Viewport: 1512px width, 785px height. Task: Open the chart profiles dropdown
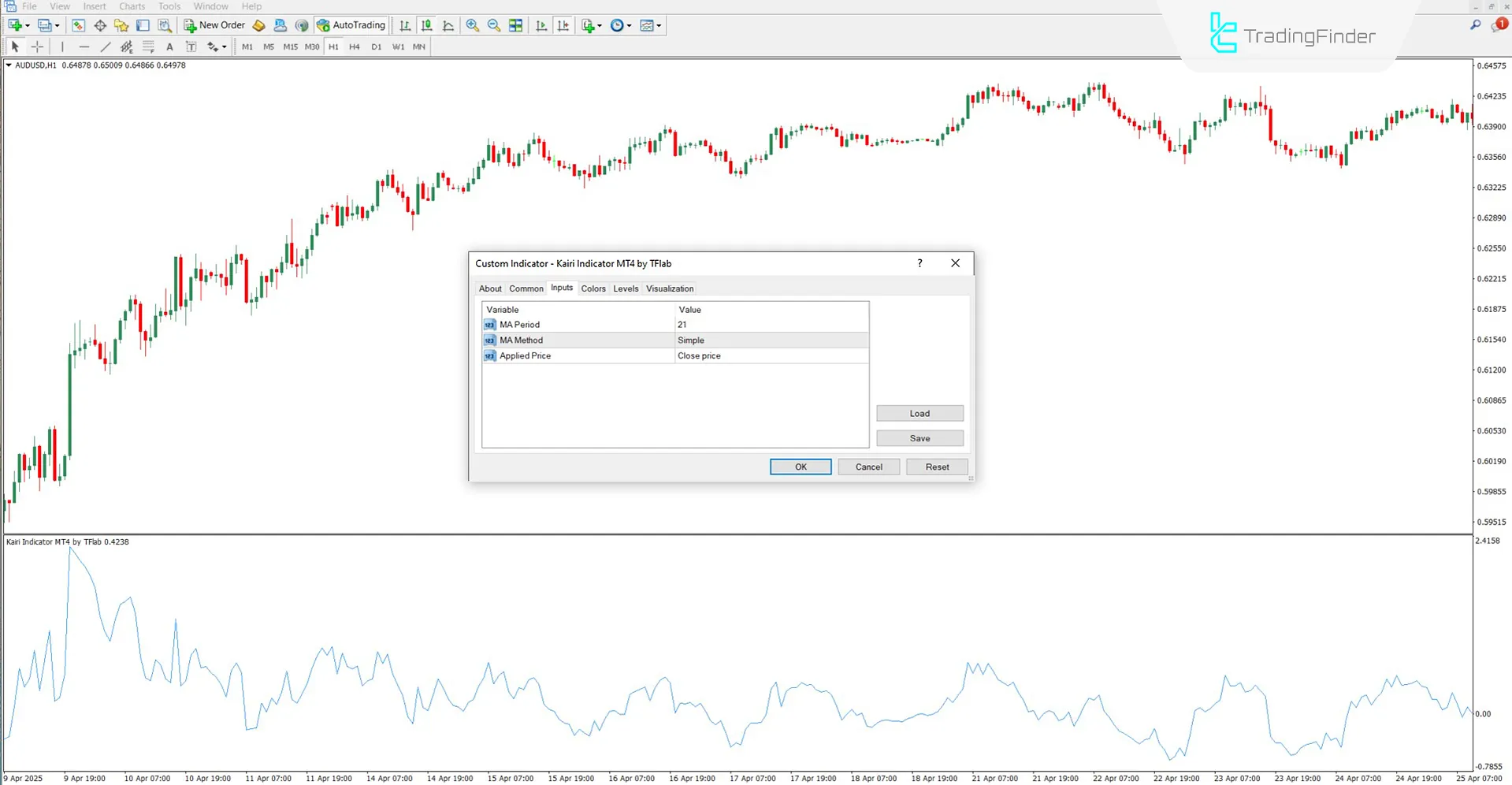55,24
